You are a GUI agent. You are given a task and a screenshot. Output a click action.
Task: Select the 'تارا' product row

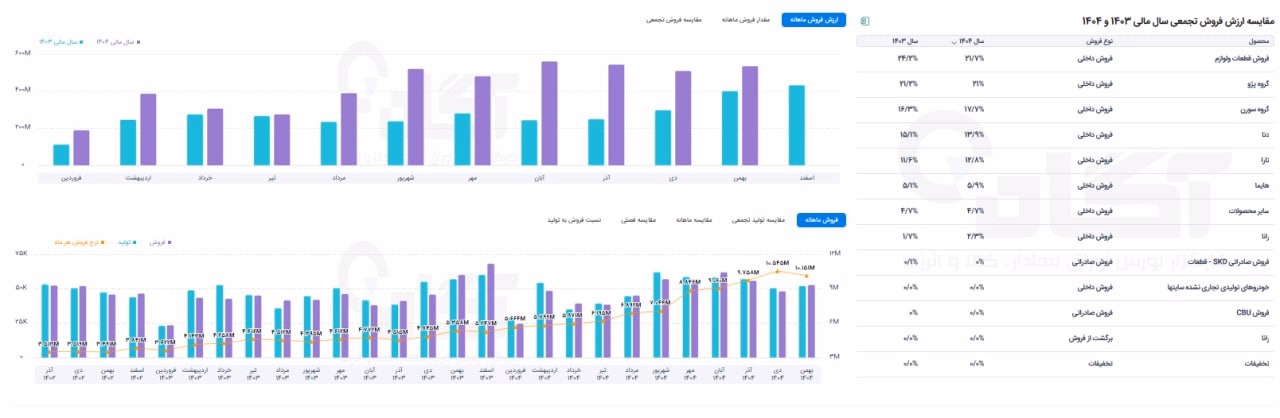[x=1065, y=160]
